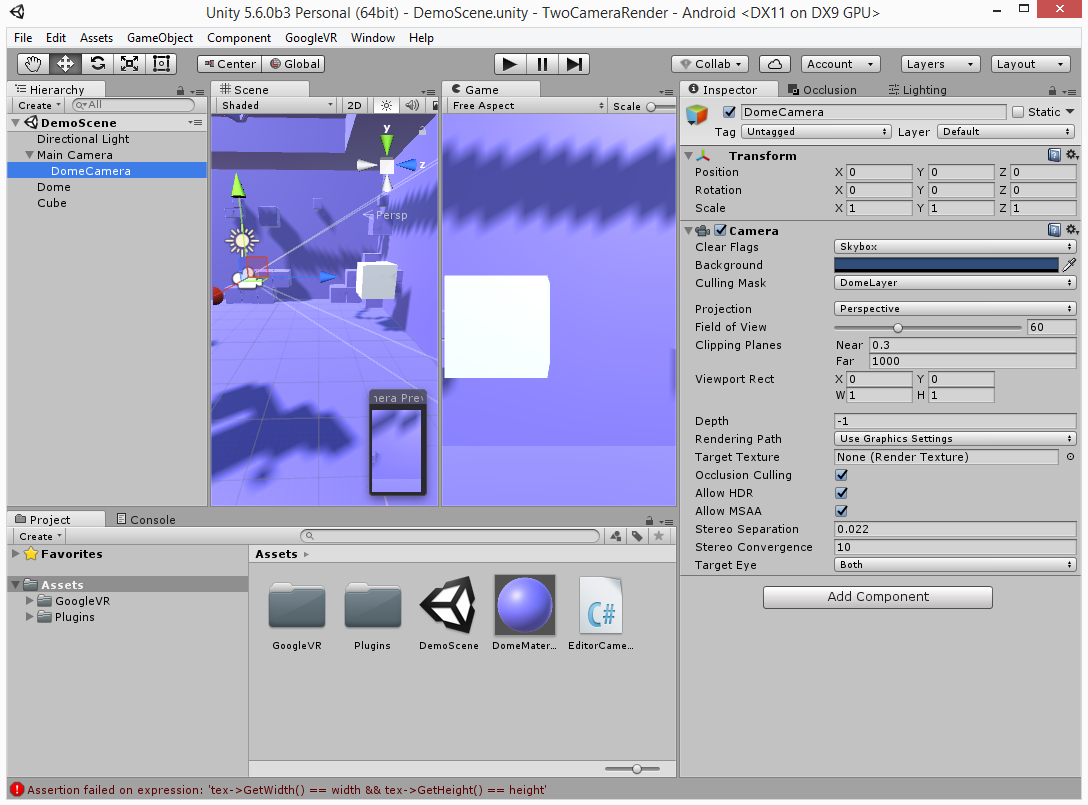Click the favorites star search icon
The image size is (1088, 805).
[x=658, y=536]
